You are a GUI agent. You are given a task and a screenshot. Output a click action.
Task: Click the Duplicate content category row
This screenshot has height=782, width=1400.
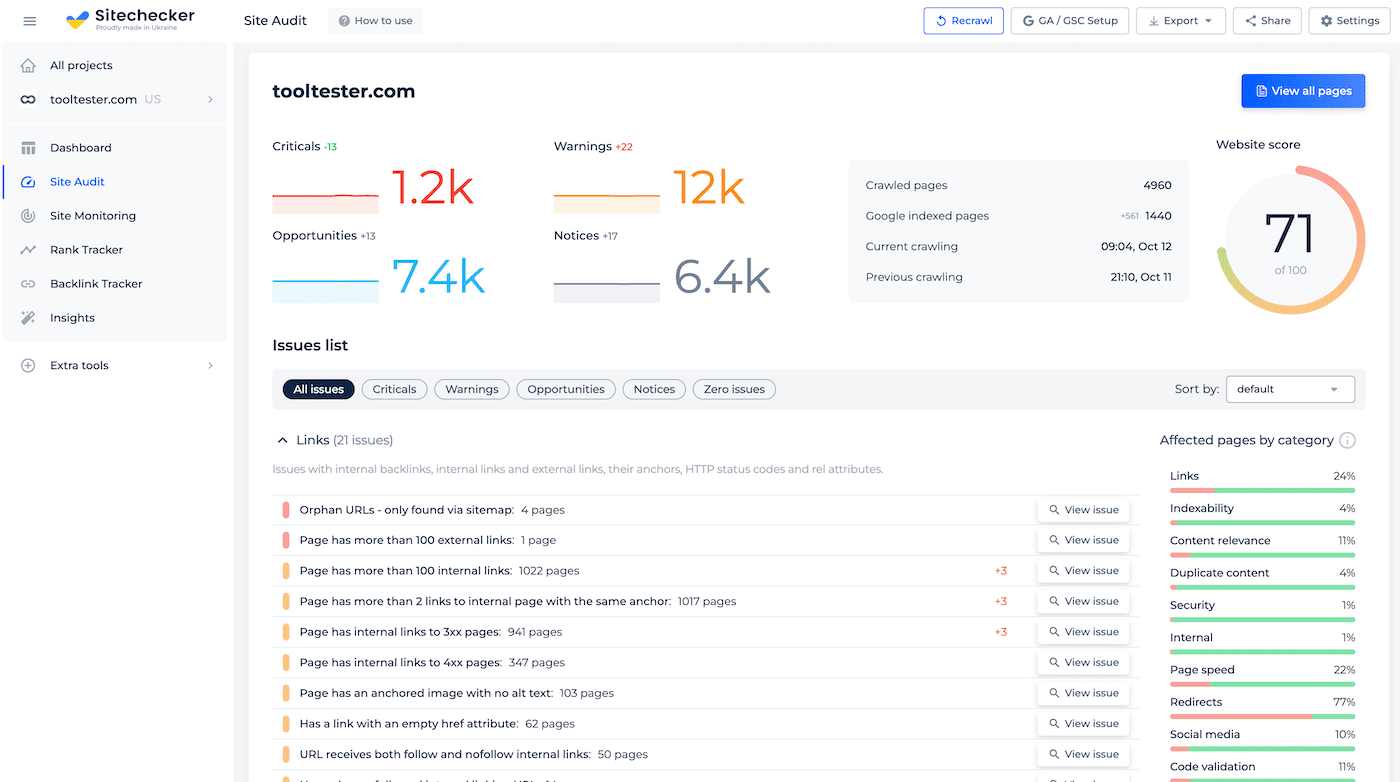click(1262, 577)
